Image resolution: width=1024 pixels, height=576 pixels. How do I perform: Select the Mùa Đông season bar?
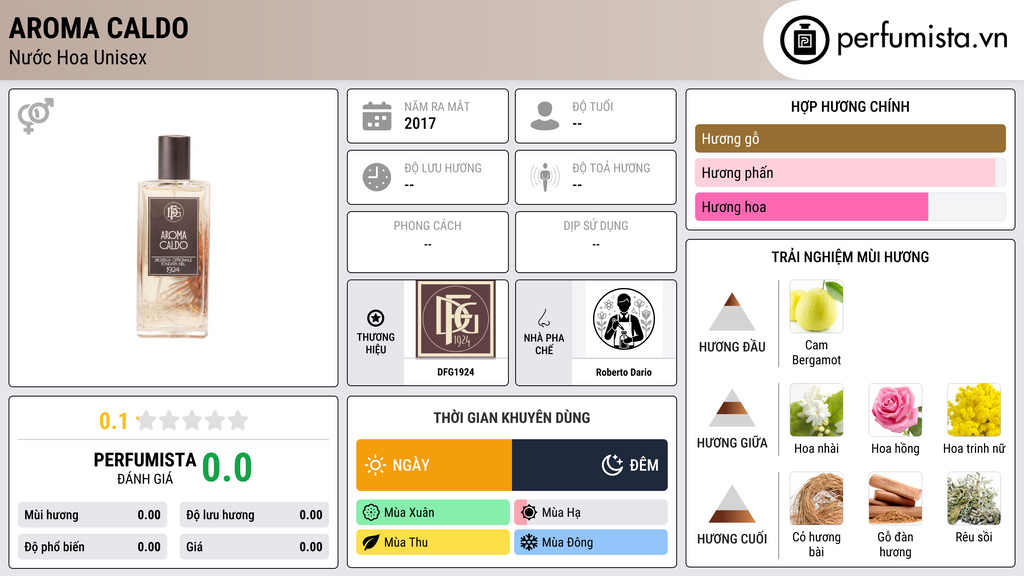[591, 542]
